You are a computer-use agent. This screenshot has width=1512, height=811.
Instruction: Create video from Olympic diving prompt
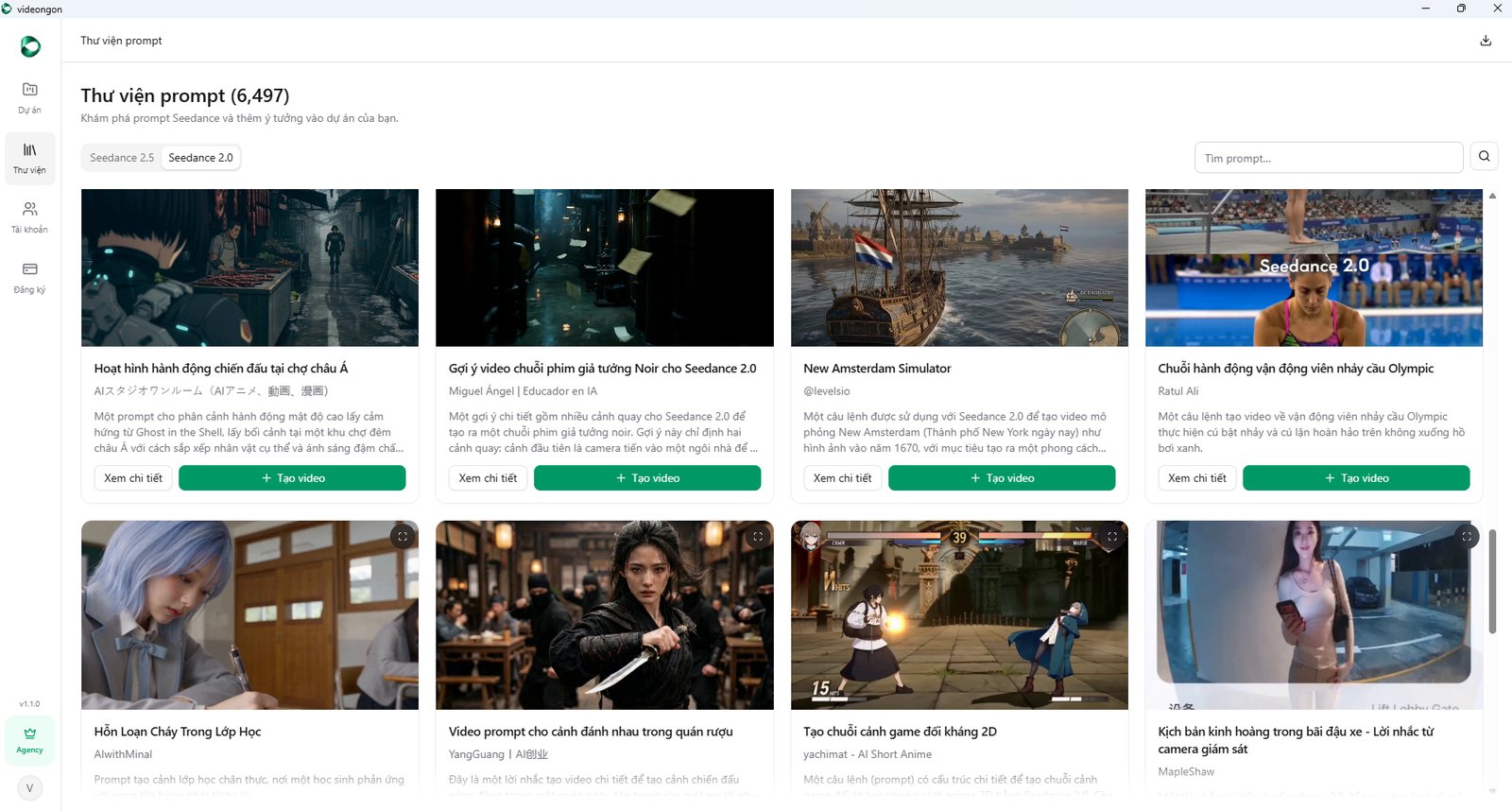coord(1356,478)
